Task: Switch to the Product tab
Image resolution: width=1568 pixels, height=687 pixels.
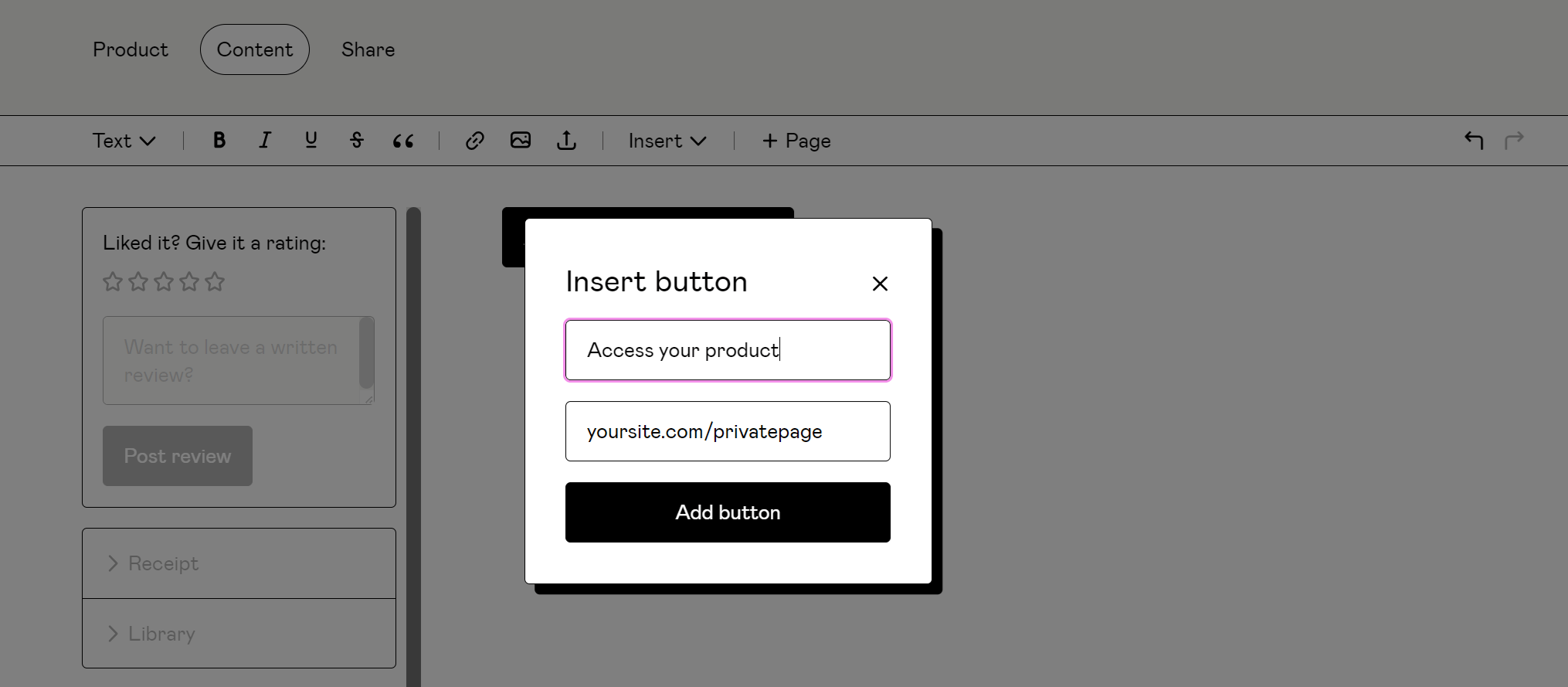Action: point(131,49)
